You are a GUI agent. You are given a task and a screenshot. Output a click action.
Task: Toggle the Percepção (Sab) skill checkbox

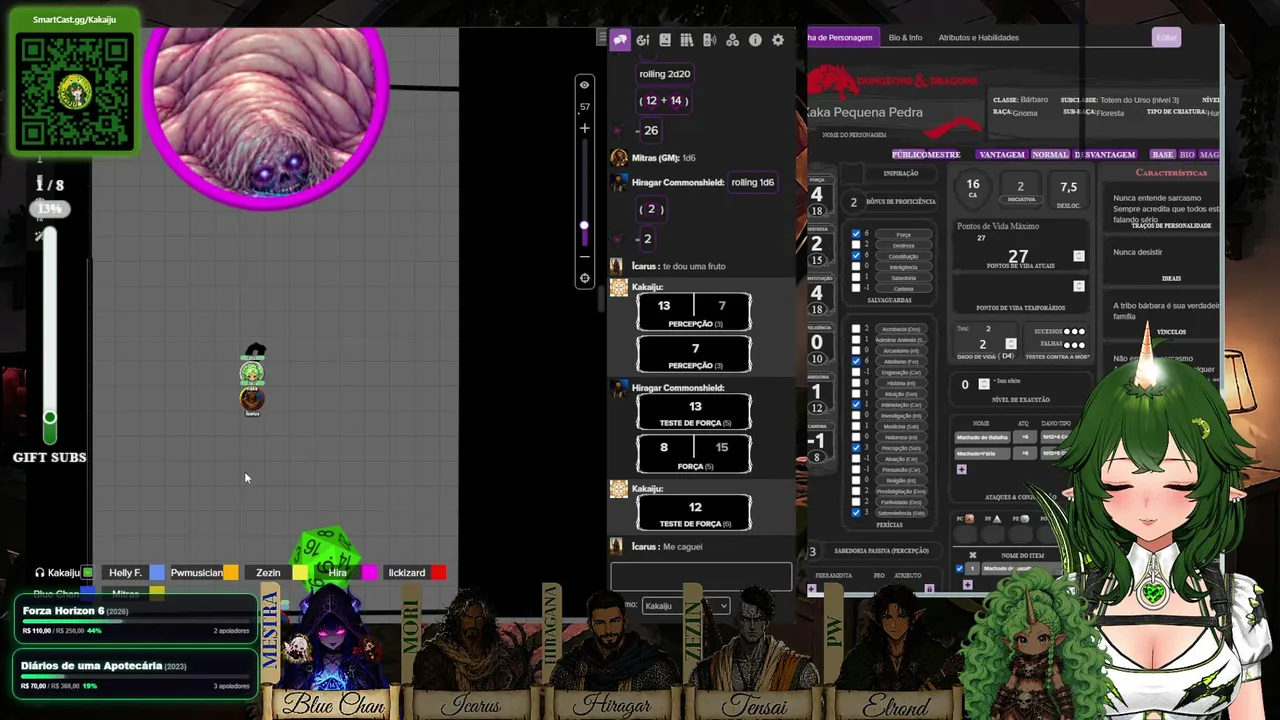click(x=855, y=447)
